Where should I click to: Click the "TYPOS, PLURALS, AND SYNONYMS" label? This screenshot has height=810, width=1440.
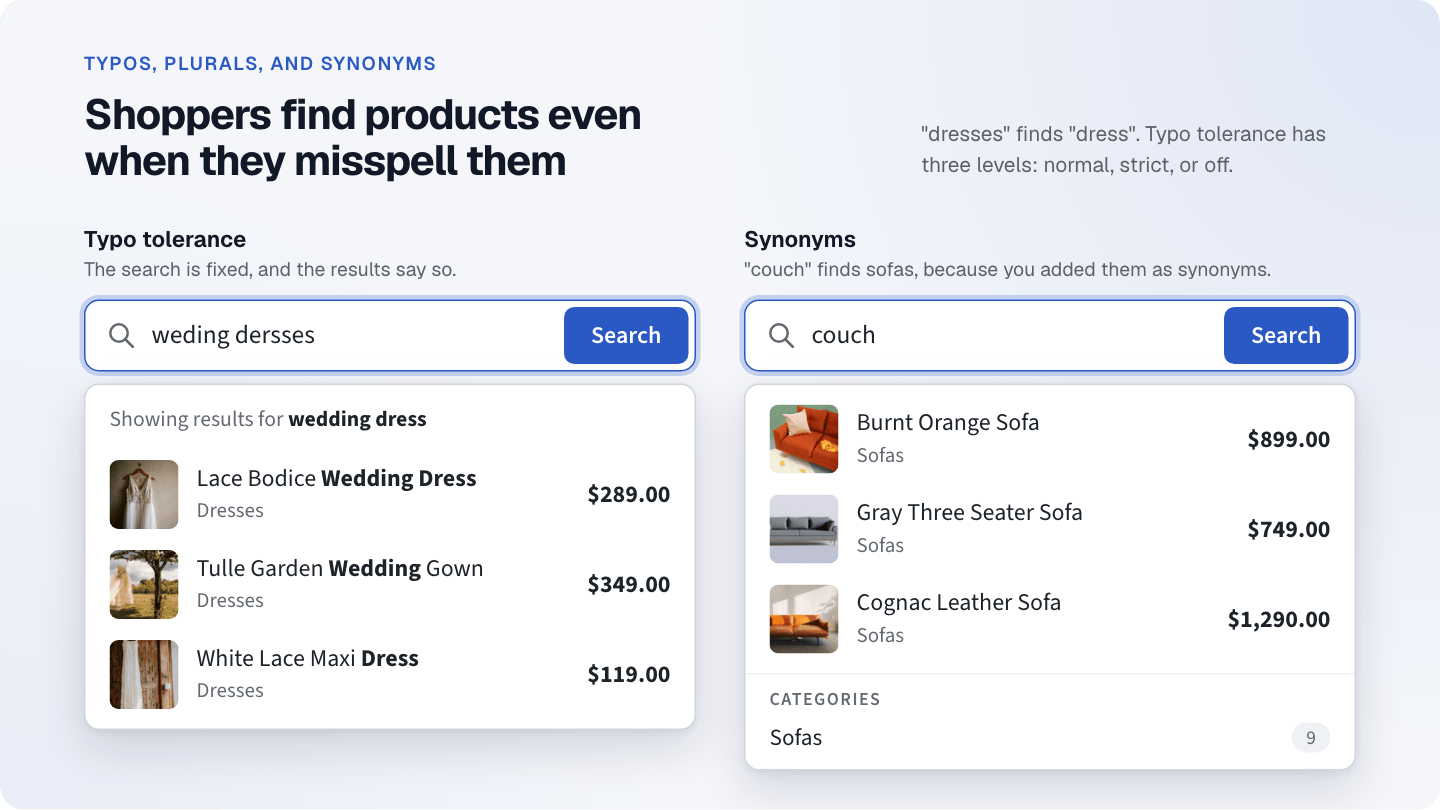tap(260, 64)
